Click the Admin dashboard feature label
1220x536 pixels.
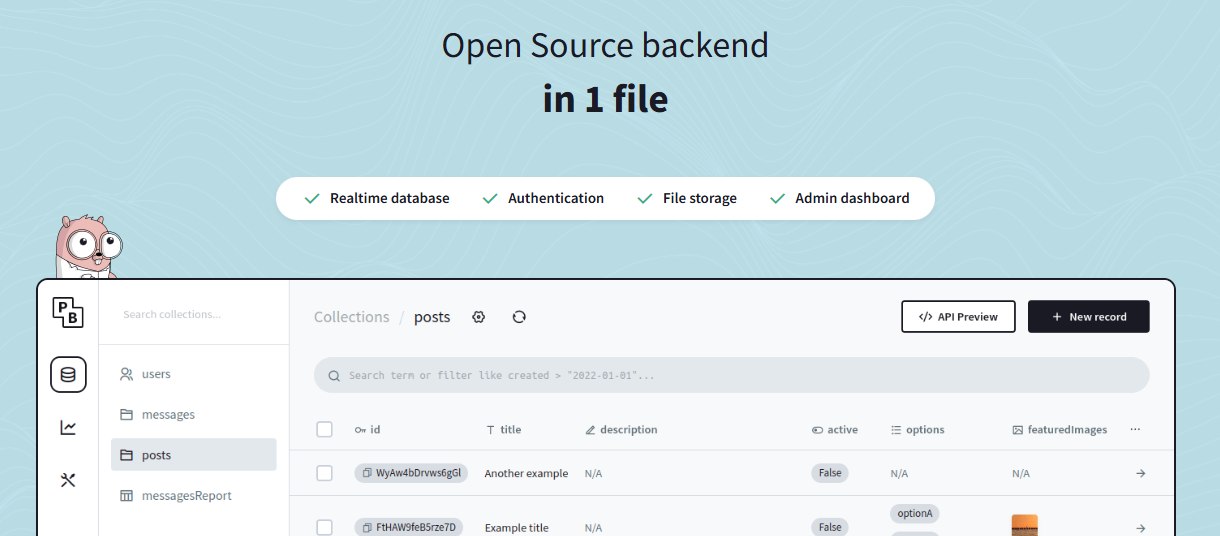852,198
